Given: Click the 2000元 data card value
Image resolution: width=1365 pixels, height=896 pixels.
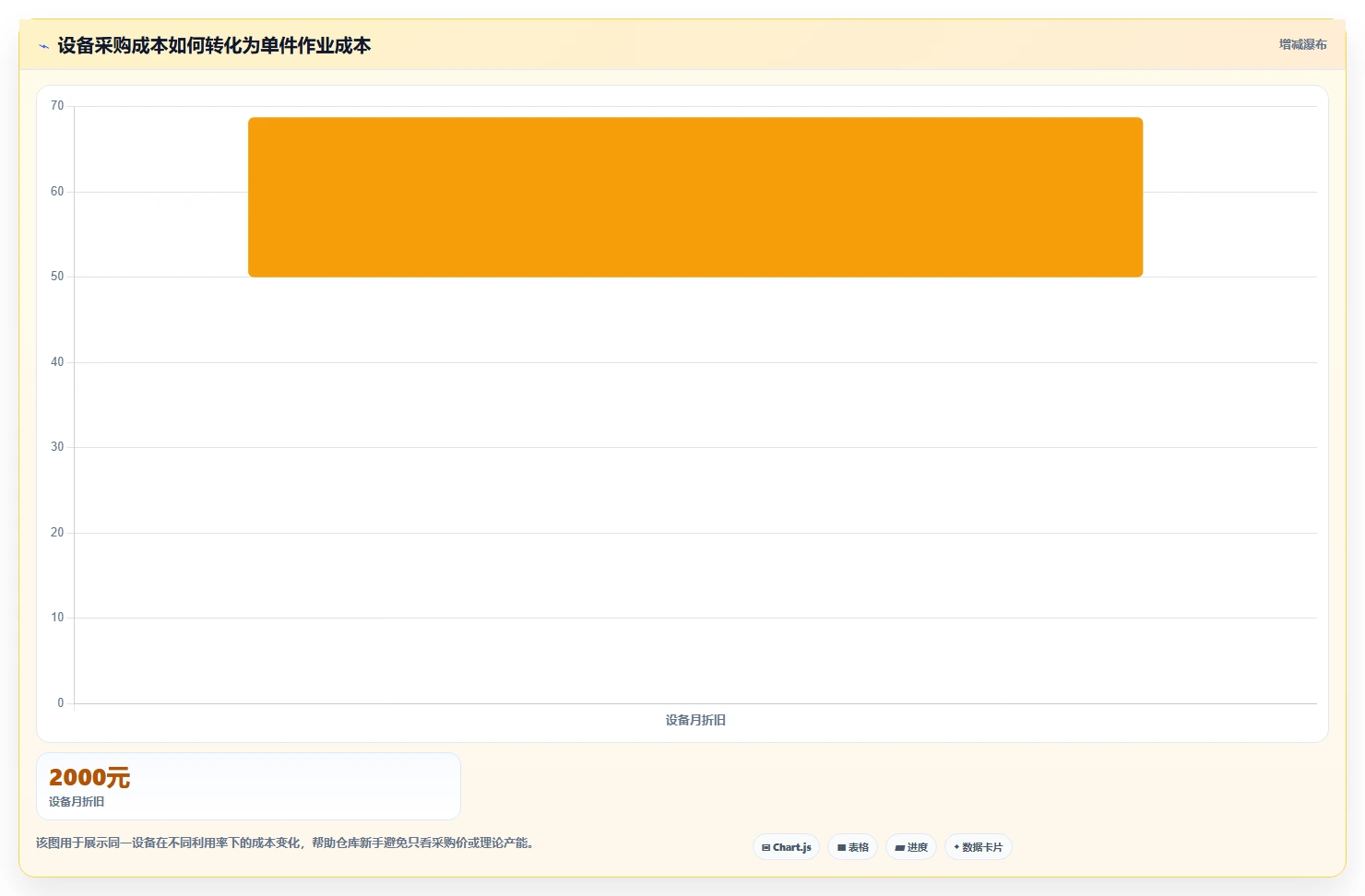Looking at the screenshot, I should click(x=89, y=777).
